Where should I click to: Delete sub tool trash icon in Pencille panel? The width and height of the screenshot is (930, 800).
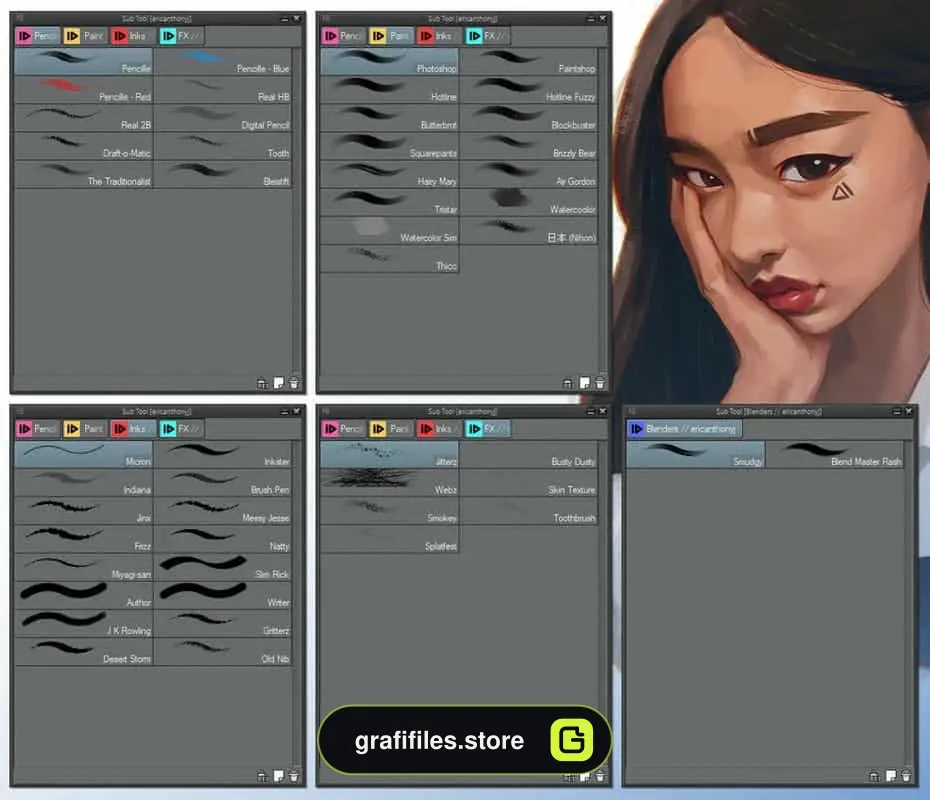[294, 384]
